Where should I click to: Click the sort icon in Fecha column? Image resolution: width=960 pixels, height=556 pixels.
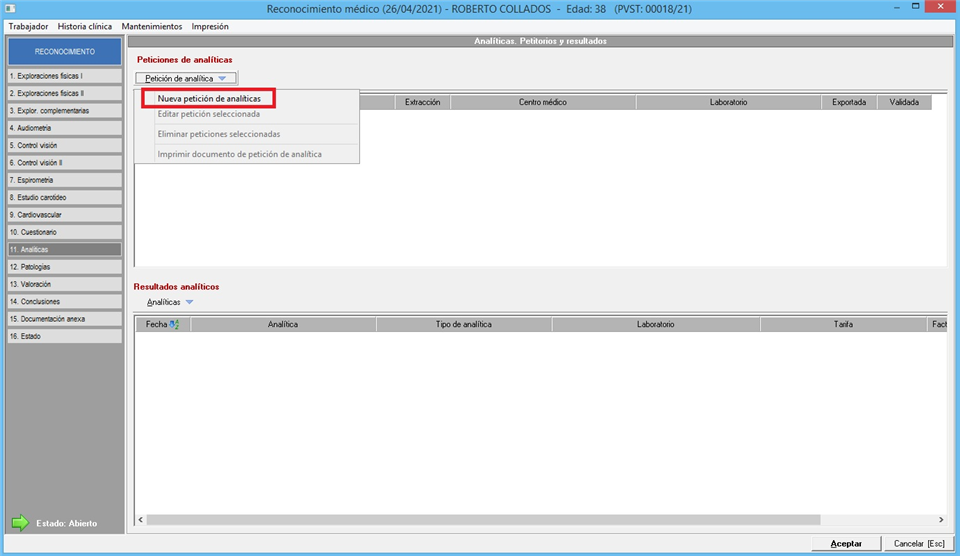174,324
